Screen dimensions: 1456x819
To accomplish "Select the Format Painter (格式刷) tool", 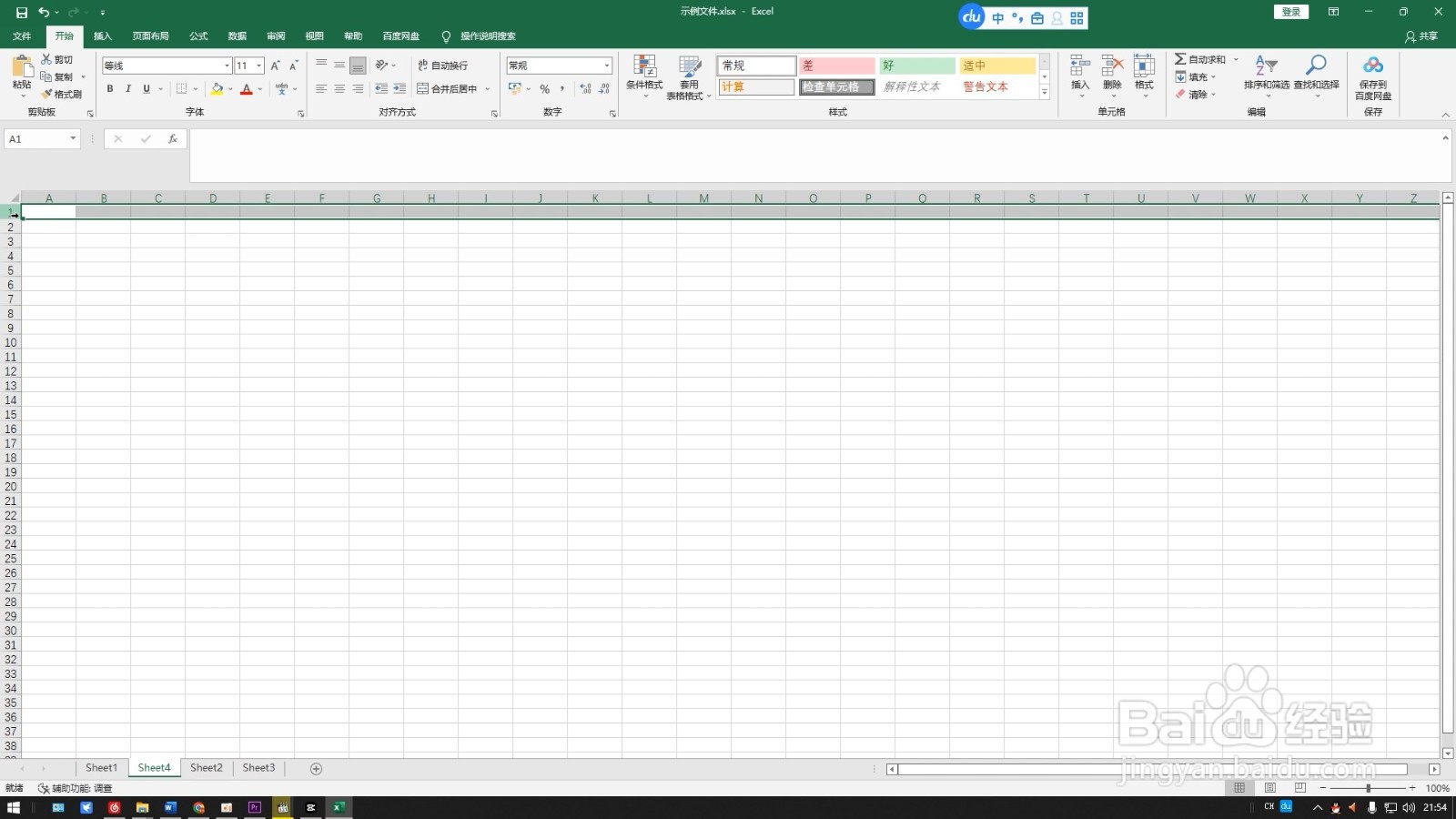I will coord(61,94).
